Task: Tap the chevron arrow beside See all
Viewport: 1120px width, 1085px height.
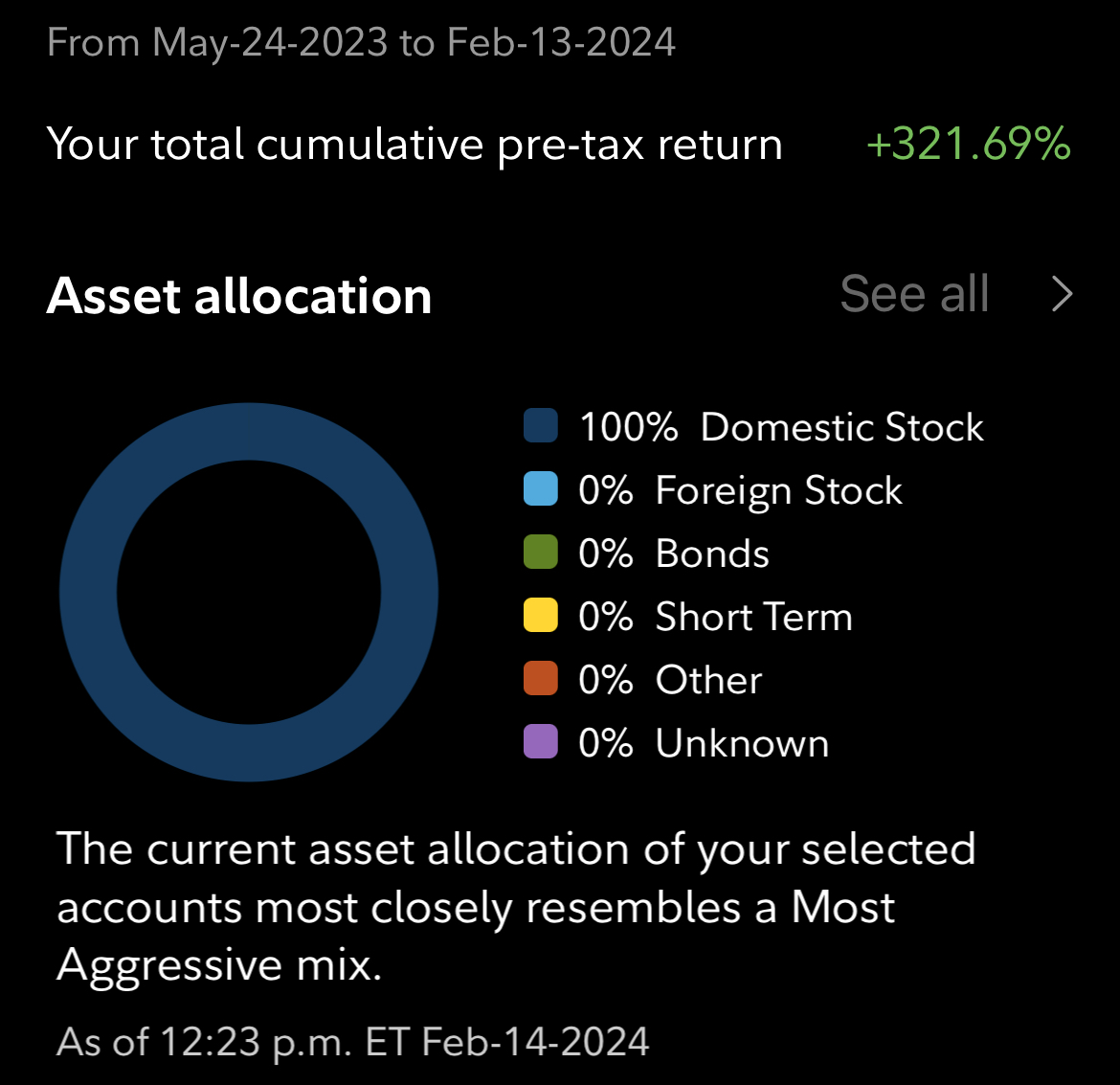Action: pyautogui.click(x=1063, y=295)
